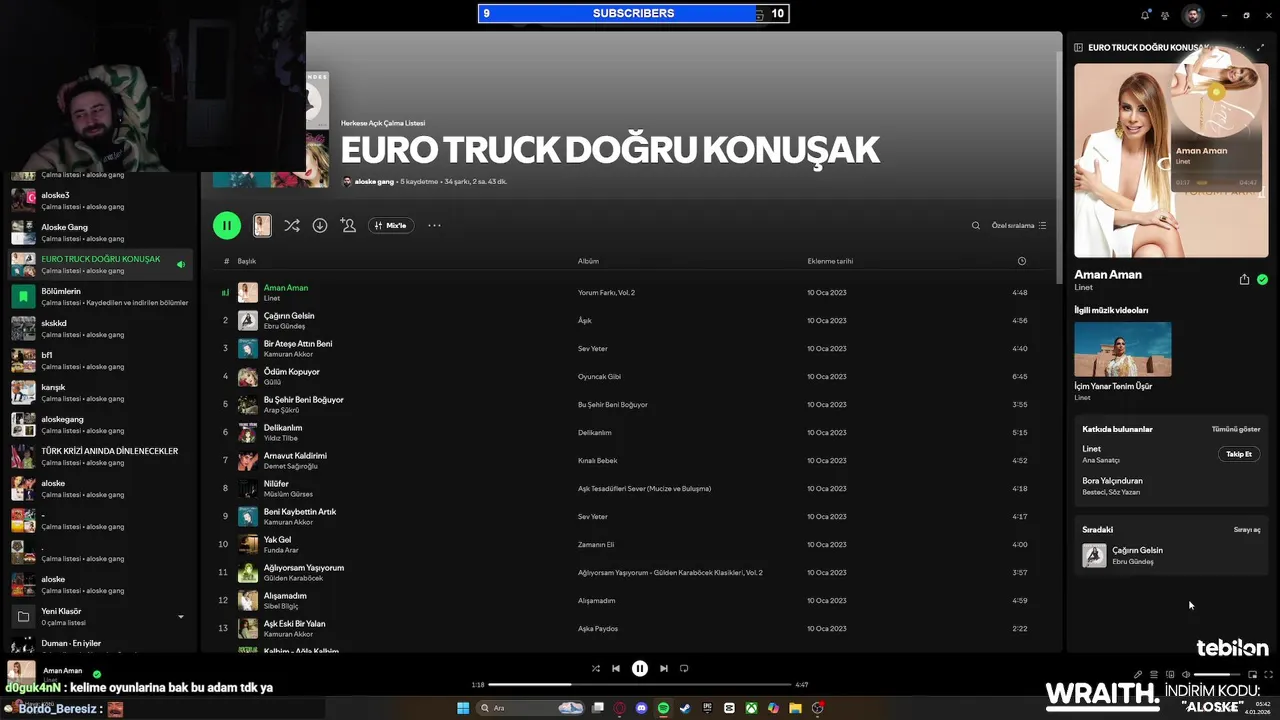
Task: Open the Aloske Gang playlist in the sidebar
Action: (98, 232)
